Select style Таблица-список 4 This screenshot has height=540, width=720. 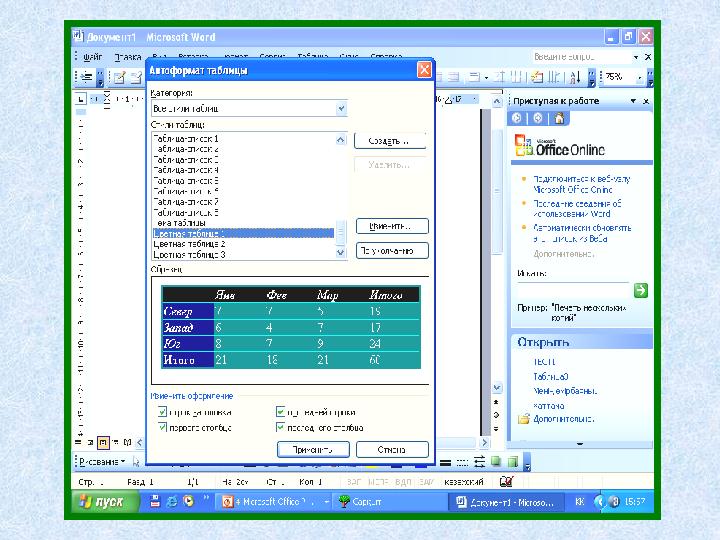point(186,170)
